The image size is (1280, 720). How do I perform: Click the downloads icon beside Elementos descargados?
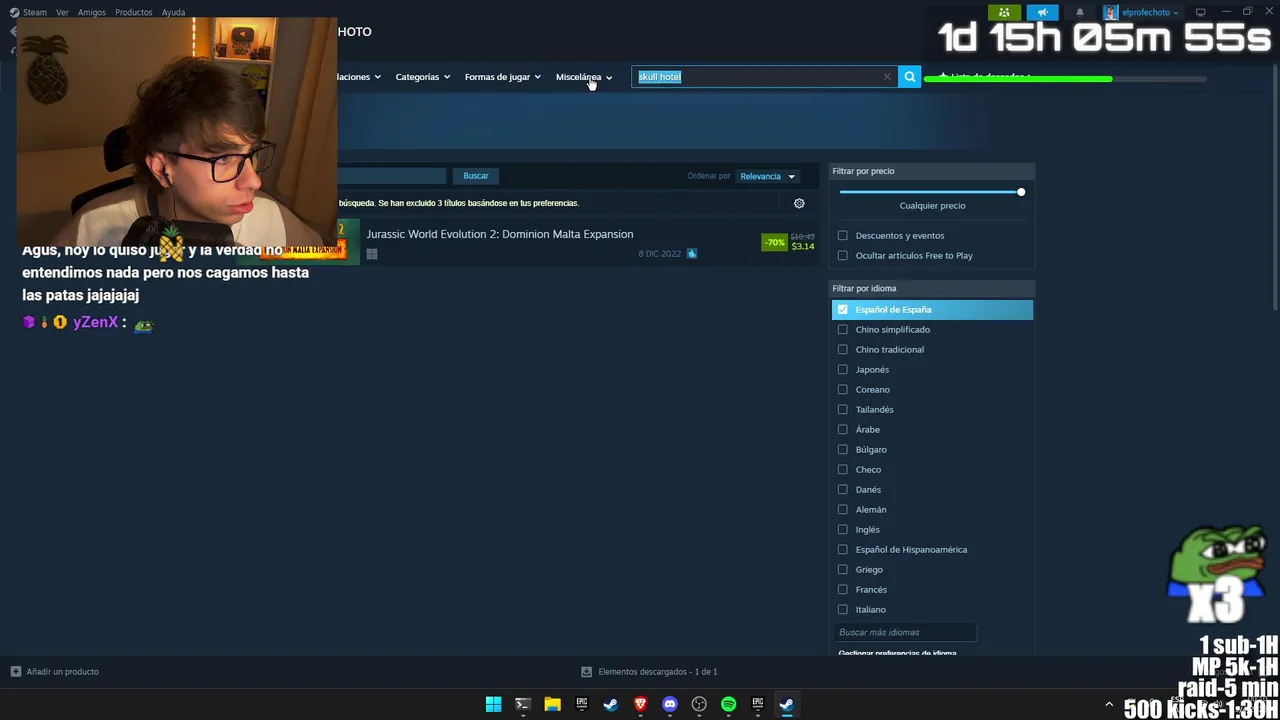coord(587,672)
